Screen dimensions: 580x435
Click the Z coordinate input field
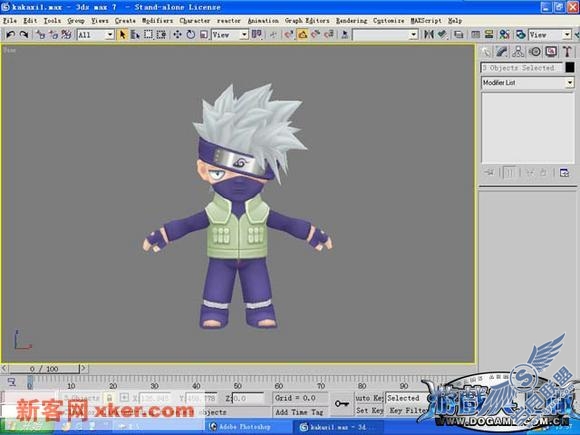(247, 398)
